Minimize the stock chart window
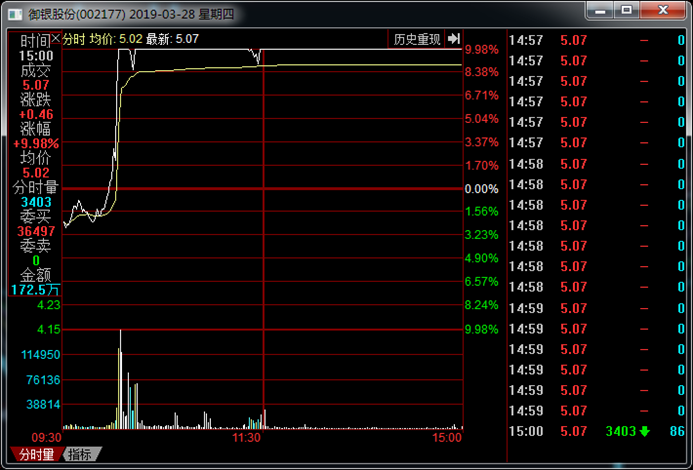This screenshot has width=693, height=470. coord(599,10)
